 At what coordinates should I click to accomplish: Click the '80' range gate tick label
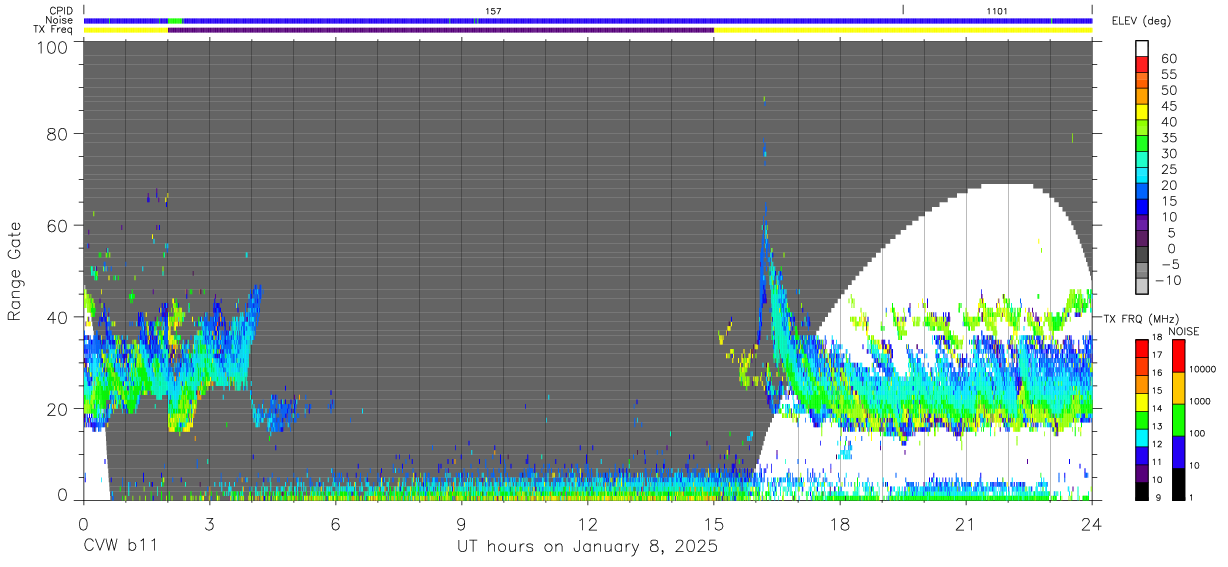pyautogui.click(x=58, y=135)
